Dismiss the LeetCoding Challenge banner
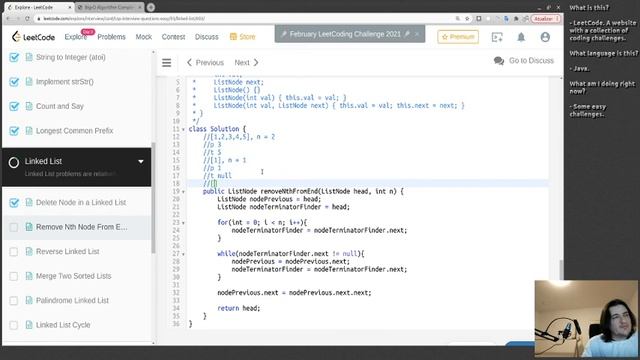Image resolution: width=640 pixels, height=360 pixels. coord(417,34)
